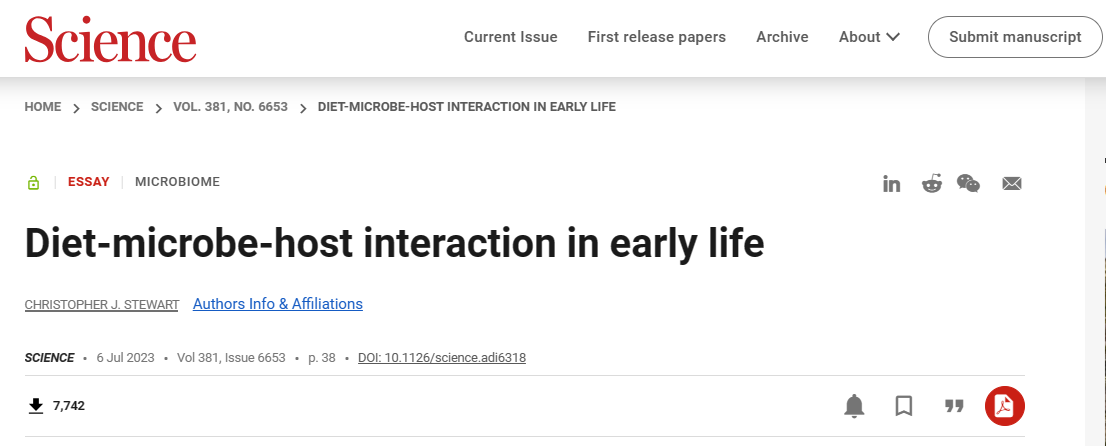Go to Vol. 381, No. 6653 breadcrumb
The image size is (1106, 446).
tap(231, 107)
